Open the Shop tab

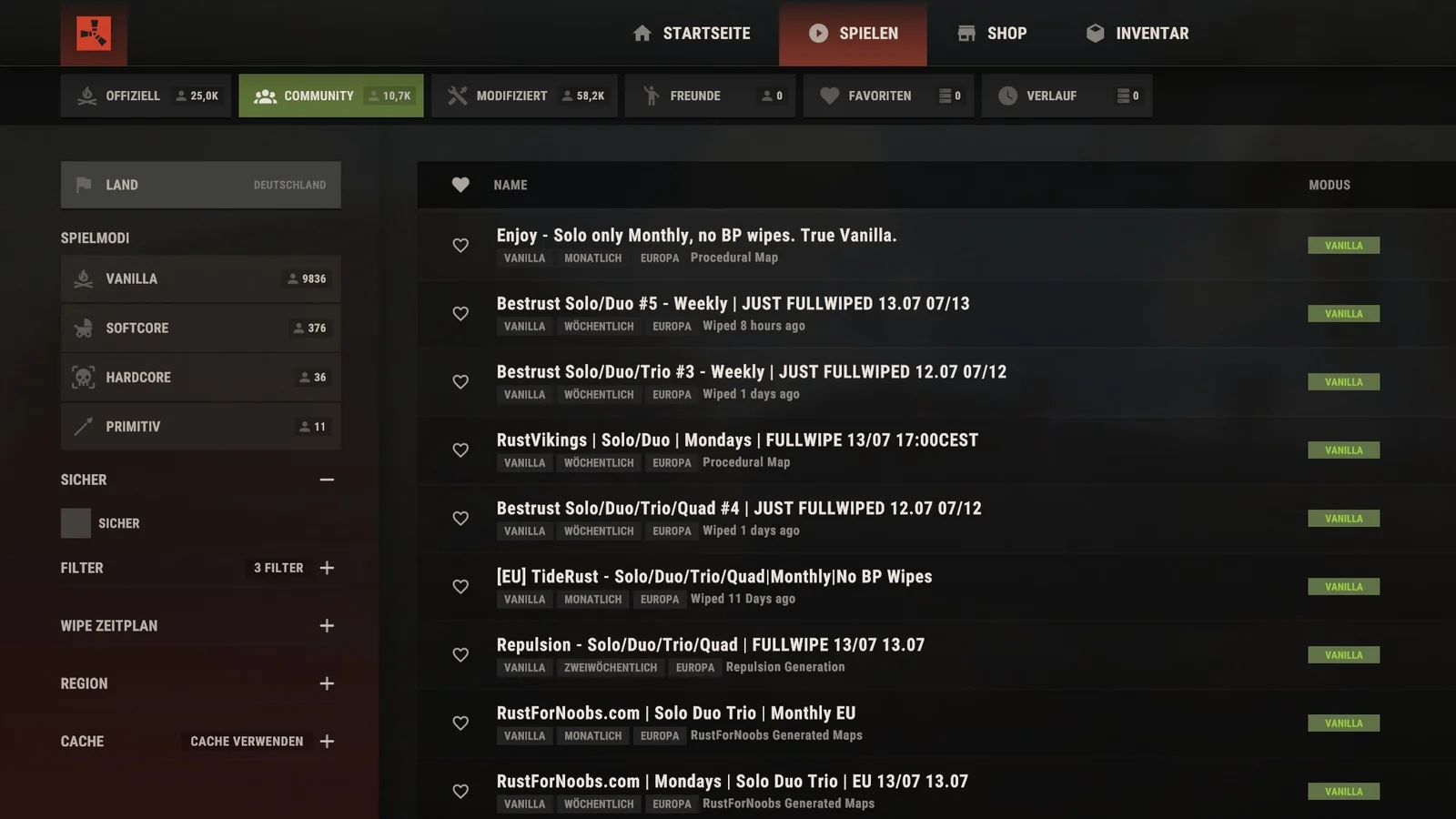pyautogui.click(x=992, y=34)
